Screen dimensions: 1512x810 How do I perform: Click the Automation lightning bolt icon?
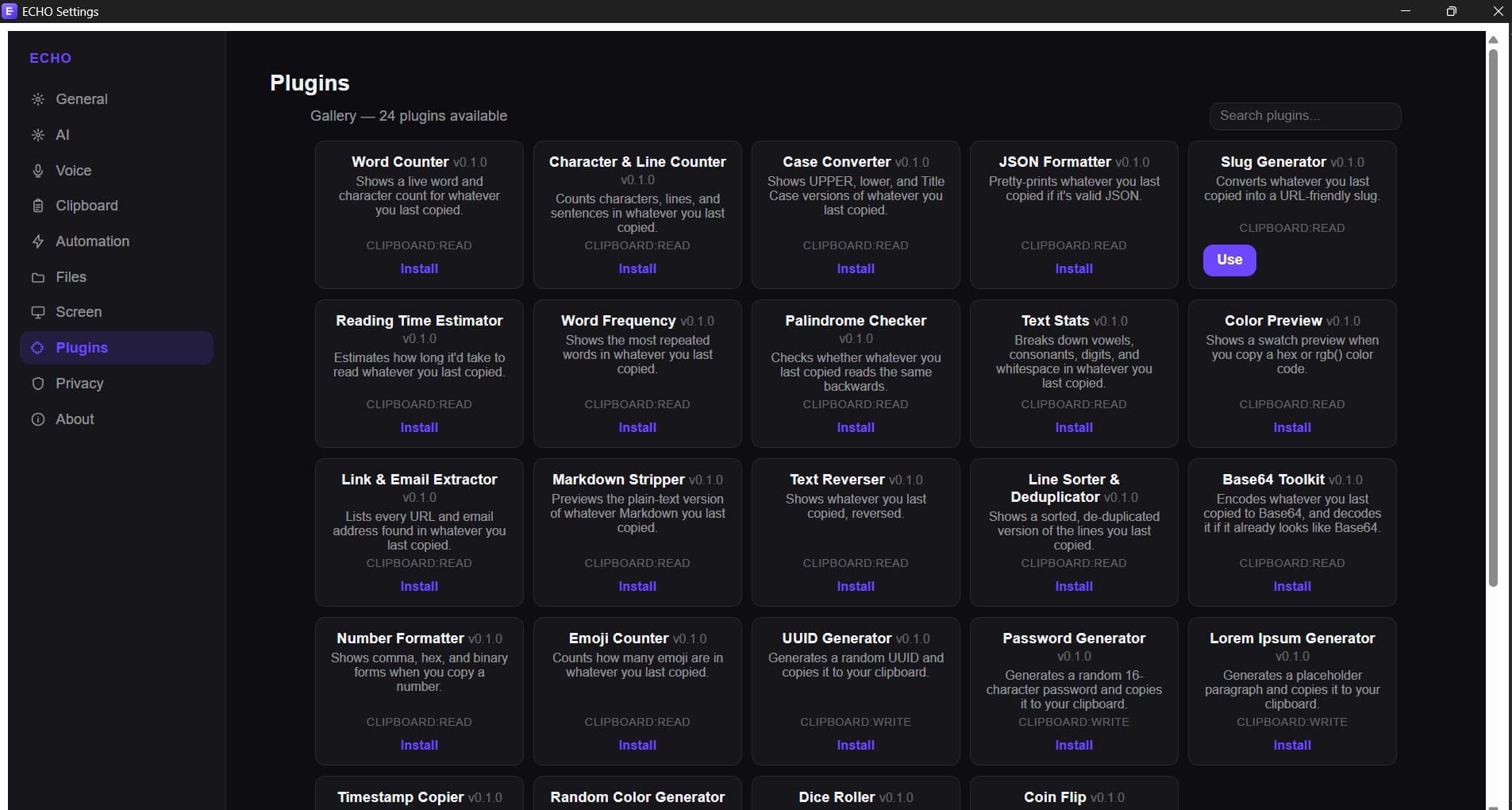pyautogui.click(x=37, y=241)
